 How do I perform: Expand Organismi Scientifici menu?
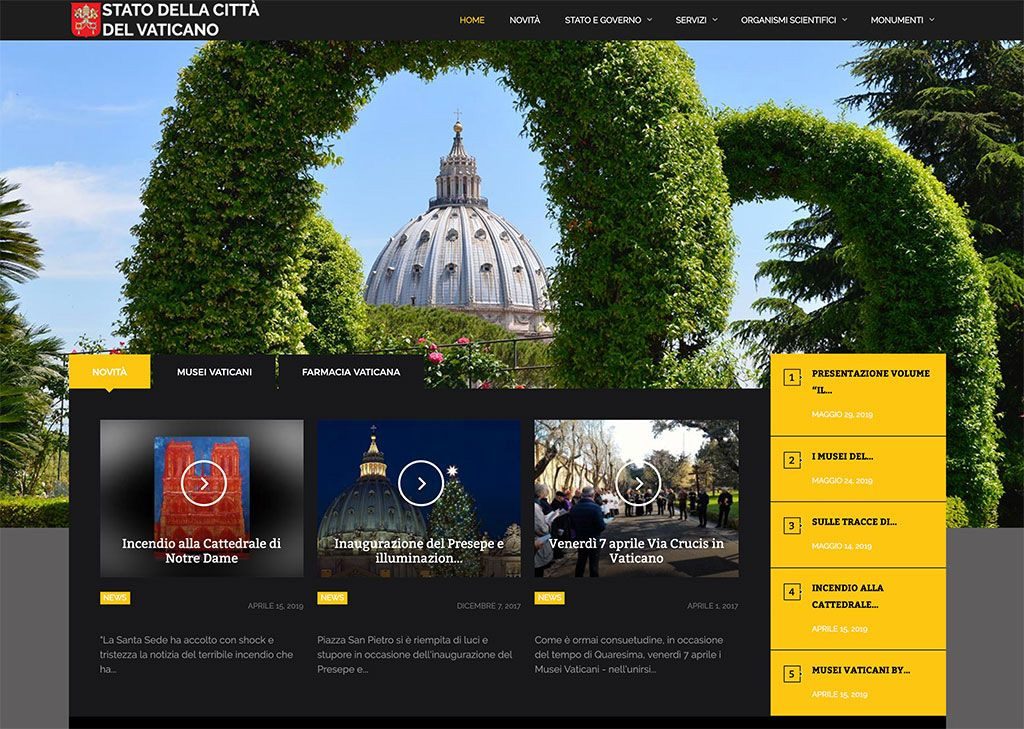[x=793, y=20]
